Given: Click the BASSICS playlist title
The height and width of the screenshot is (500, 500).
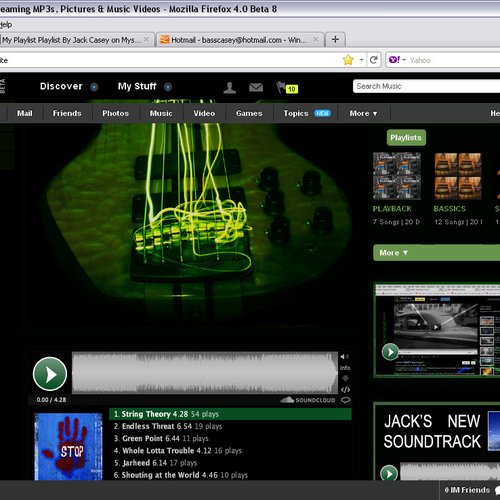Looking at the screenshot, I should pos(449,209).
